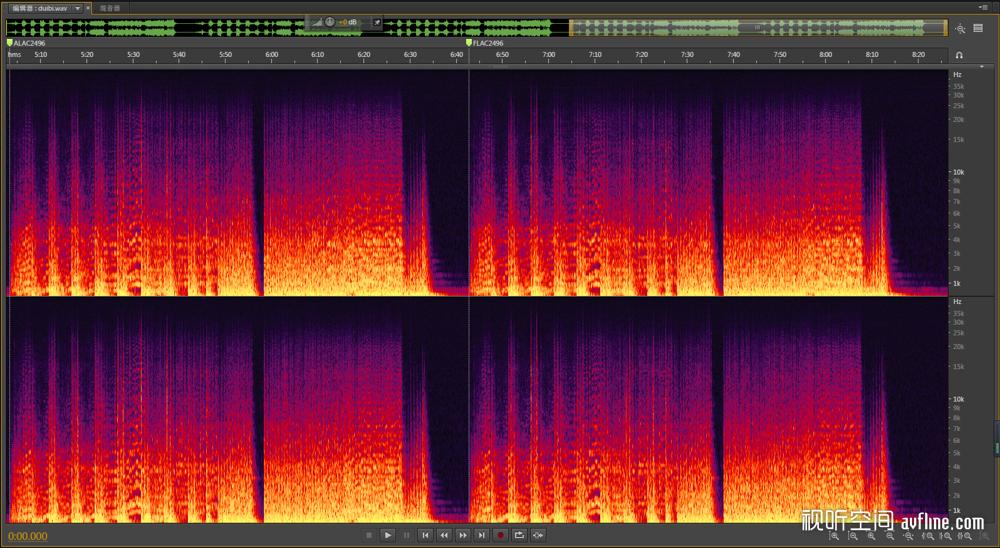Open the panel options menu at top right

[x=983, y=8]
